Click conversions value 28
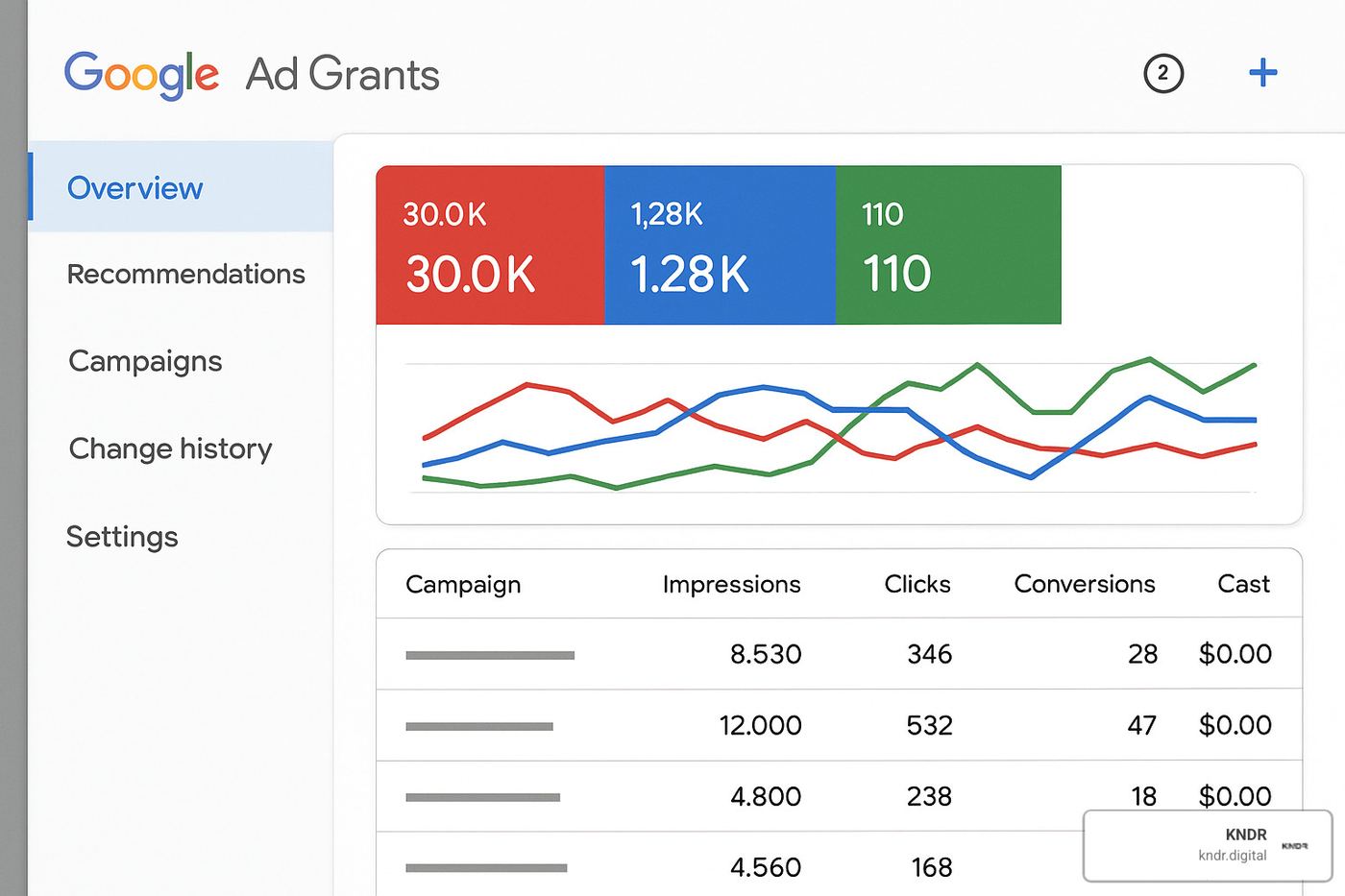 (x=1142, y=654)
